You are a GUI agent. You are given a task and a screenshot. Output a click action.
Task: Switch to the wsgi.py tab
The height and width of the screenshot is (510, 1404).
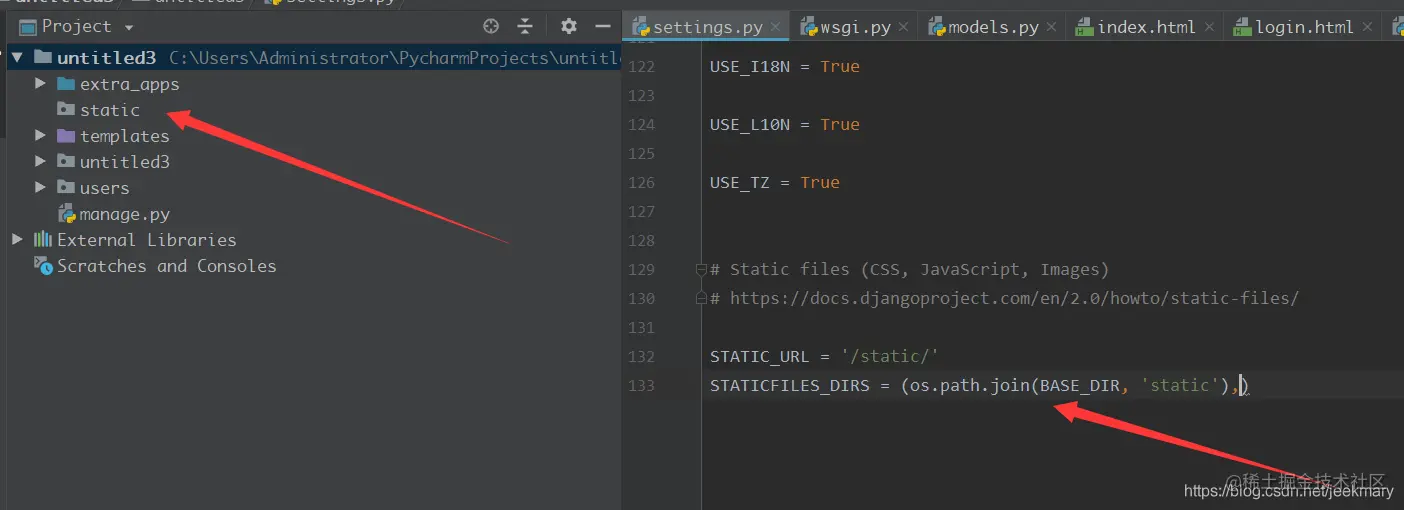click(x=856, y=27)
